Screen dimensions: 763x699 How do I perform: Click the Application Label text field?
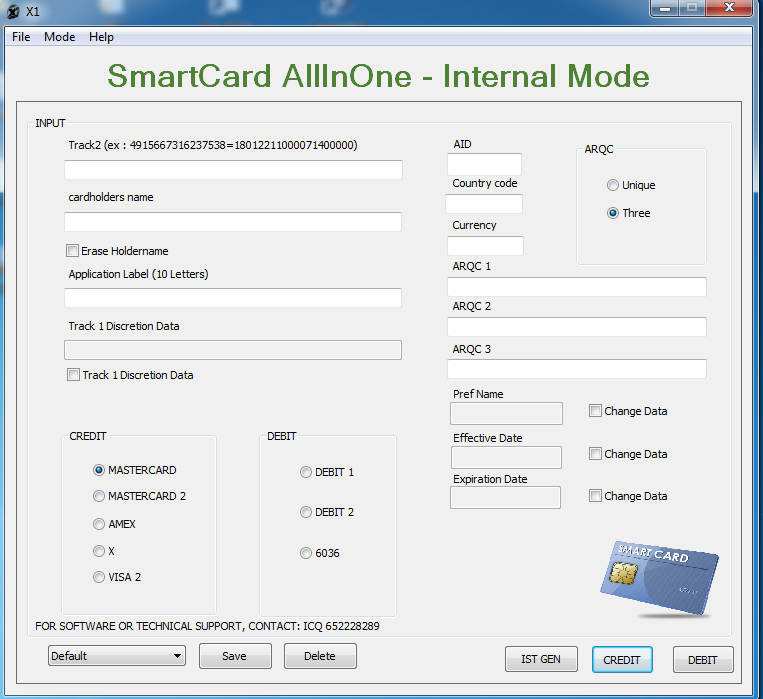click(233, 297)
